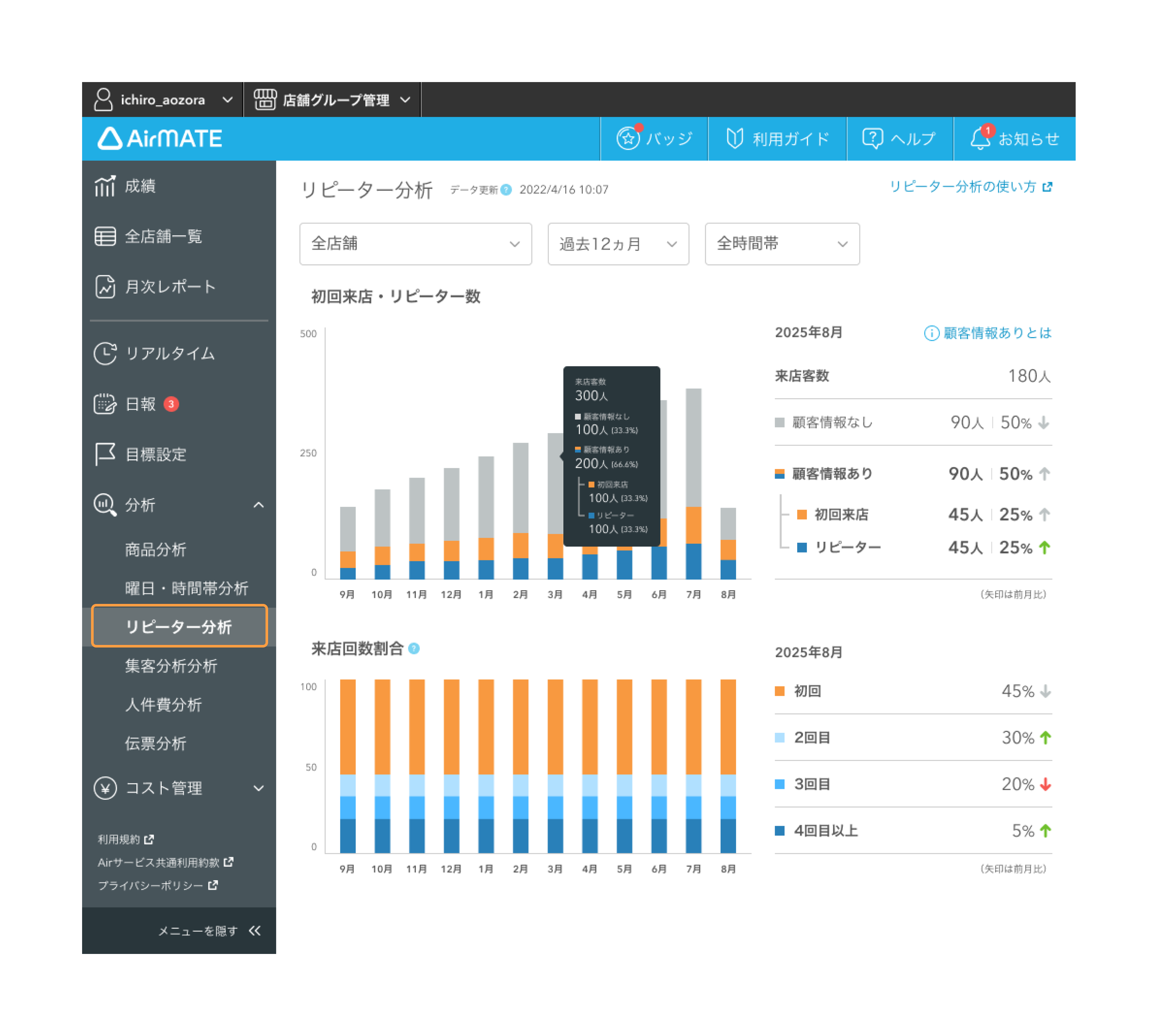This screenshot has width=1158, height=1036.
Task: Click the 2022/4/16 10:07 update timestamp
Action: click(564, 189)
